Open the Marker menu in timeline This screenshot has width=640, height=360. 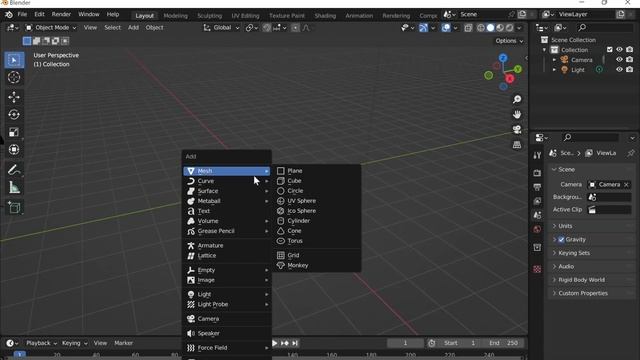pos(123,343)
